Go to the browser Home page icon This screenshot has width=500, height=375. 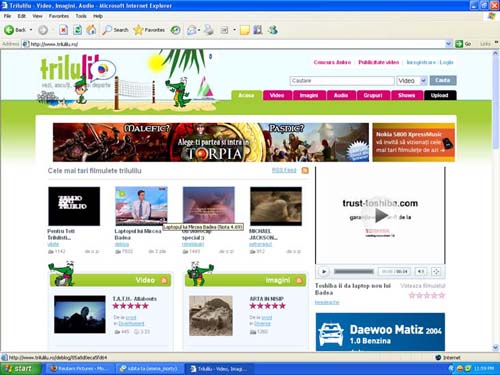tap(91, 30)
